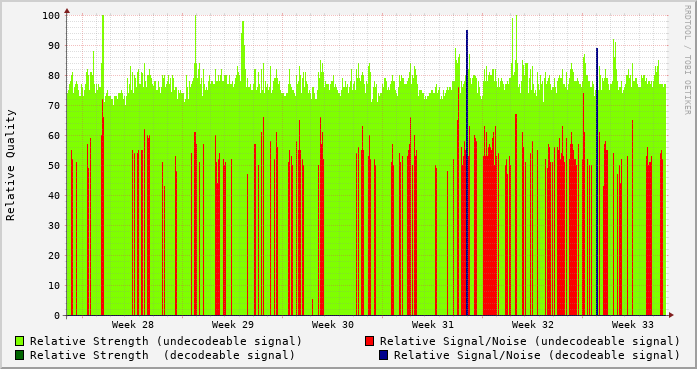Screen dimensions: 697x369
Task: Select the Week 28 axis label
Action: (132, 325)
